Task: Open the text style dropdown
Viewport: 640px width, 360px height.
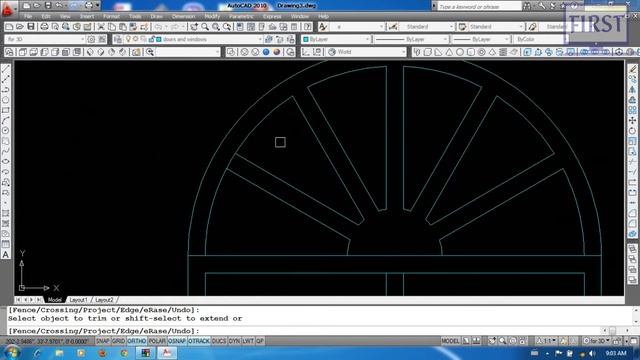Action: 357,27
